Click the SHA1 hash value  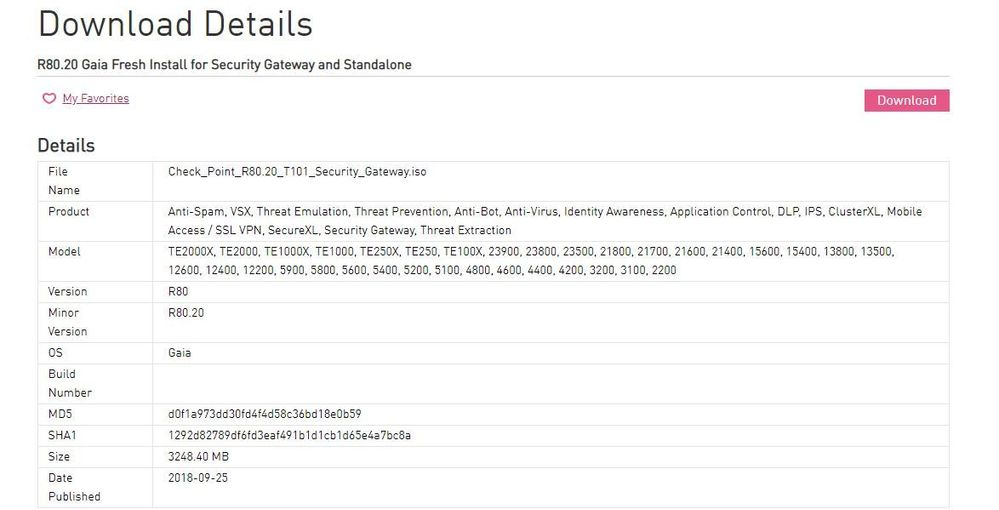pyautogui.click(x=290, y=435)
